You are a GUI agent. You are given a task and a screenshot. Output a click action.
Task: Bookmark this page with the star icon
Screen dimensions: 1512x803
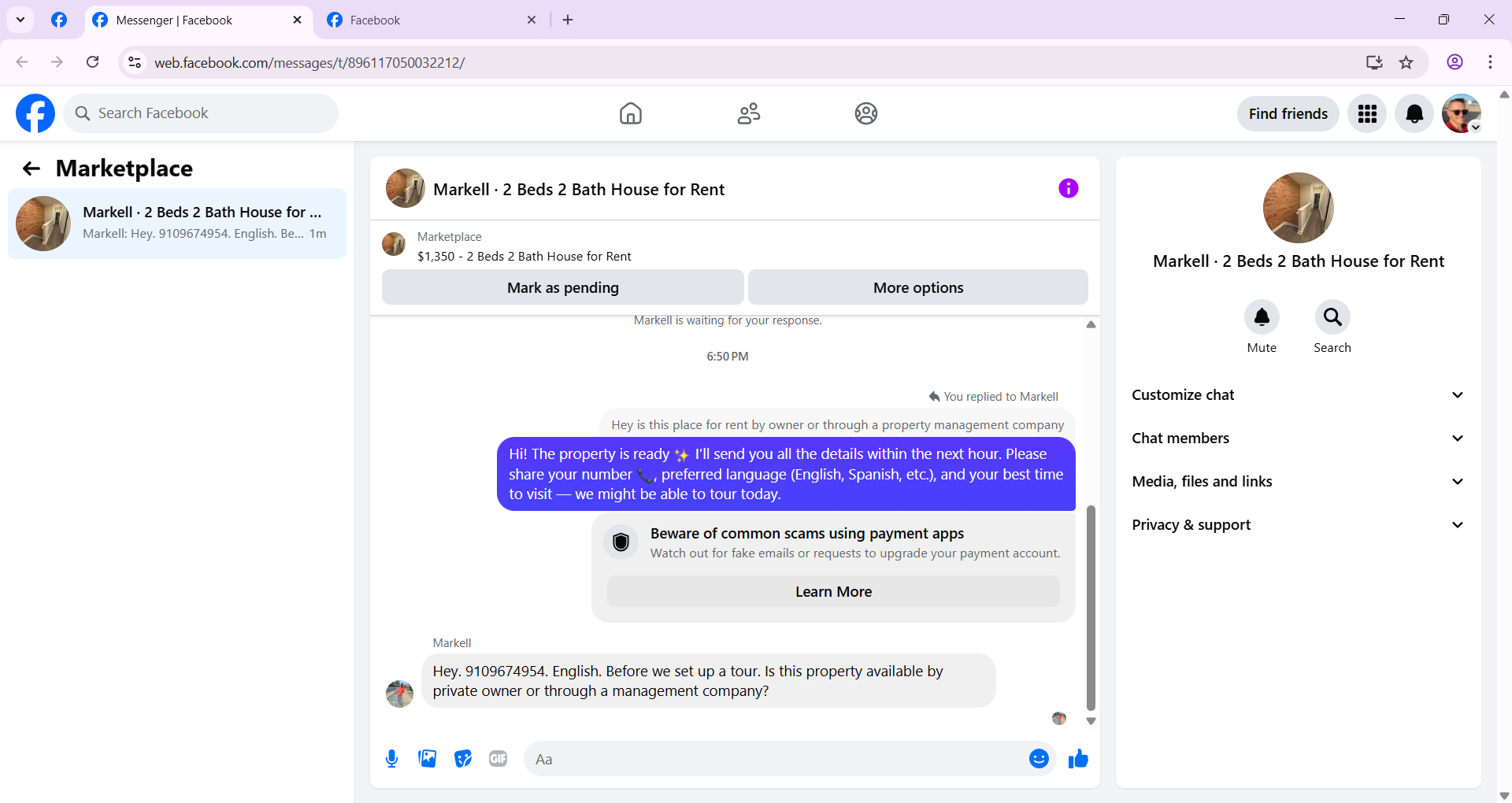coord(1406,62)
